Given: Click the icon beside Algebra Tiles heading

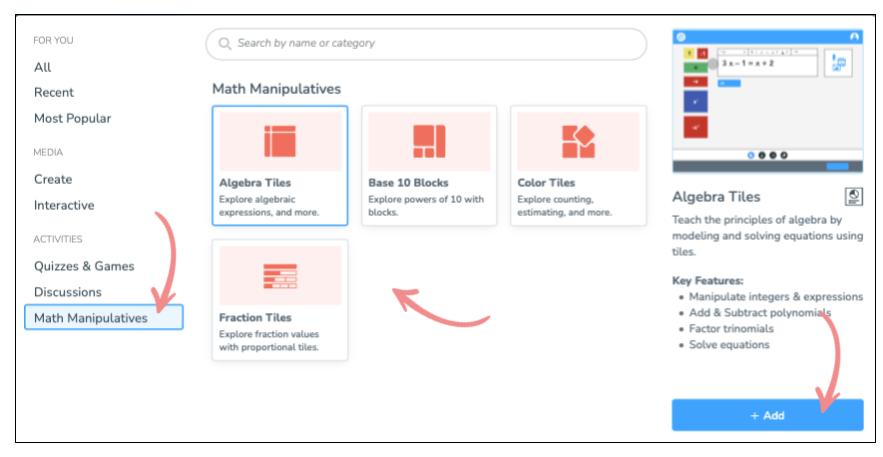Looking at the screenshot, I should (x=853, y=196).
